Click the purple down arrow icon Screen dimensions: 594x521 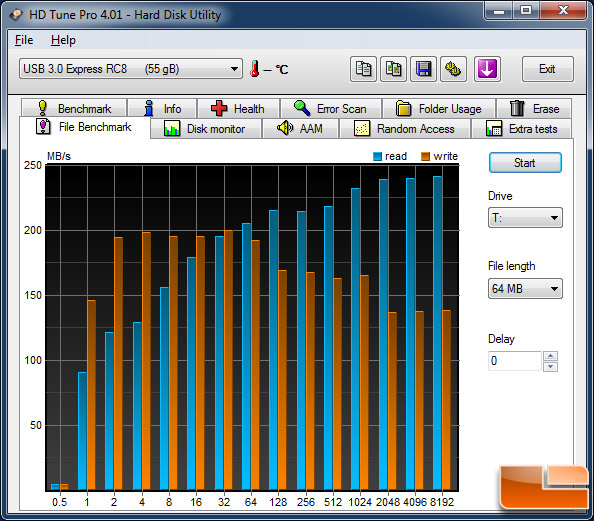(487, 69)
